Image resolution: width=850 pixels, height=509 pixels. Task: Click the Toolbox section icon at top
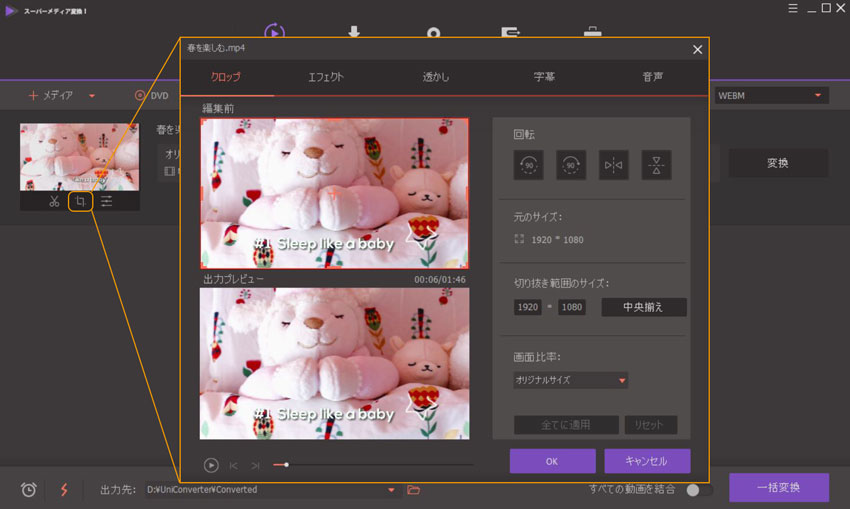click(593, 31)
